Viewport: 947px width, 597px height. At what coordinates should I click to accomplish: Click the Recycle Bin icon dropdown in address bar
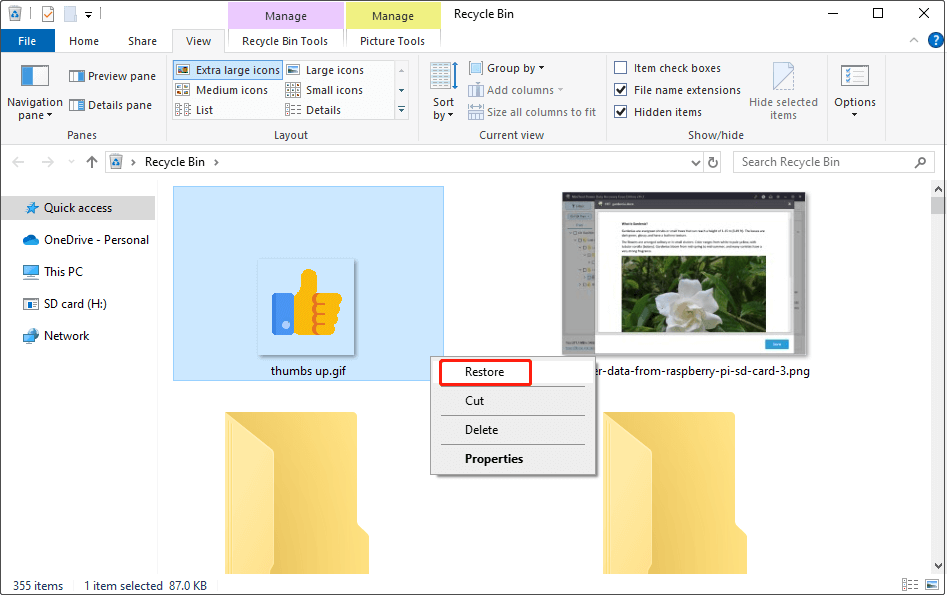click(x=133, y=162)
